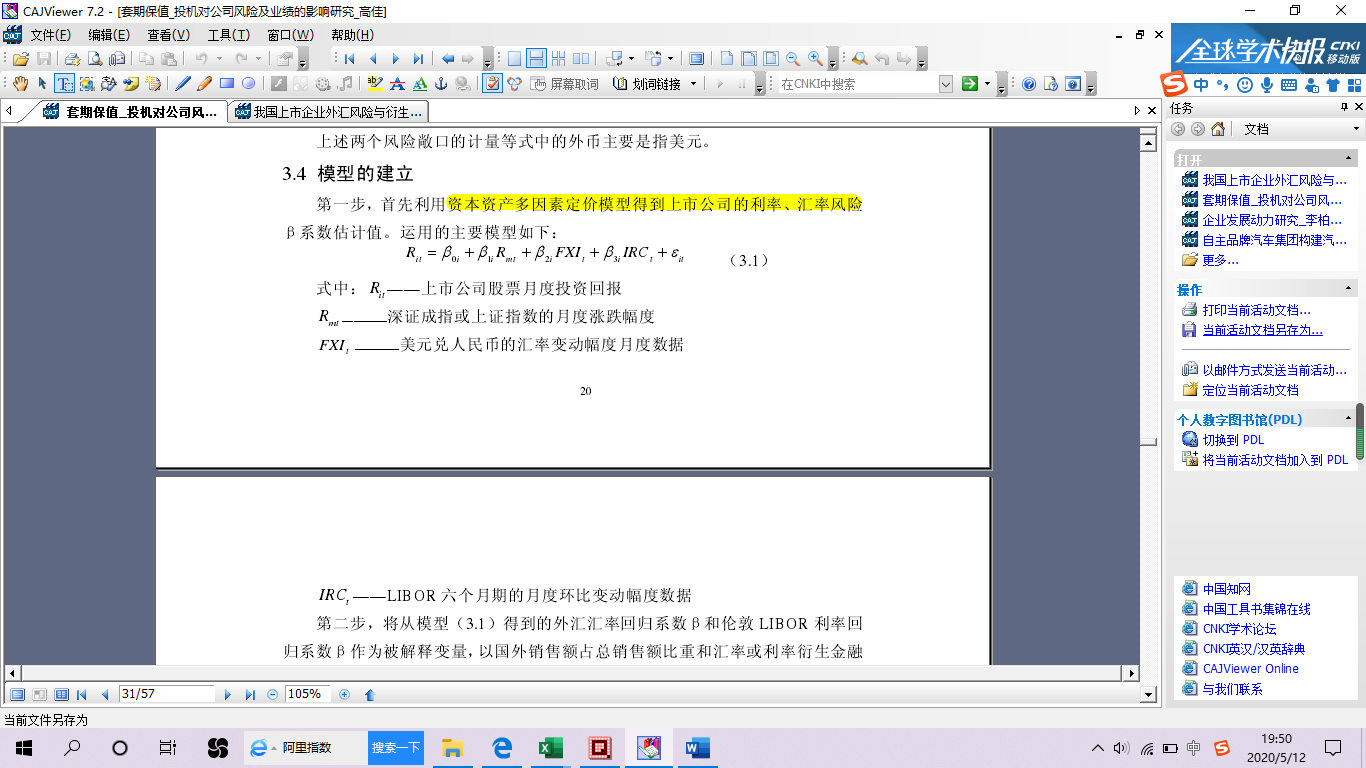Click the anchor icon in the toolbar
The width and height of the screenshot is (1366, 768).
click(x=441, y=84)
